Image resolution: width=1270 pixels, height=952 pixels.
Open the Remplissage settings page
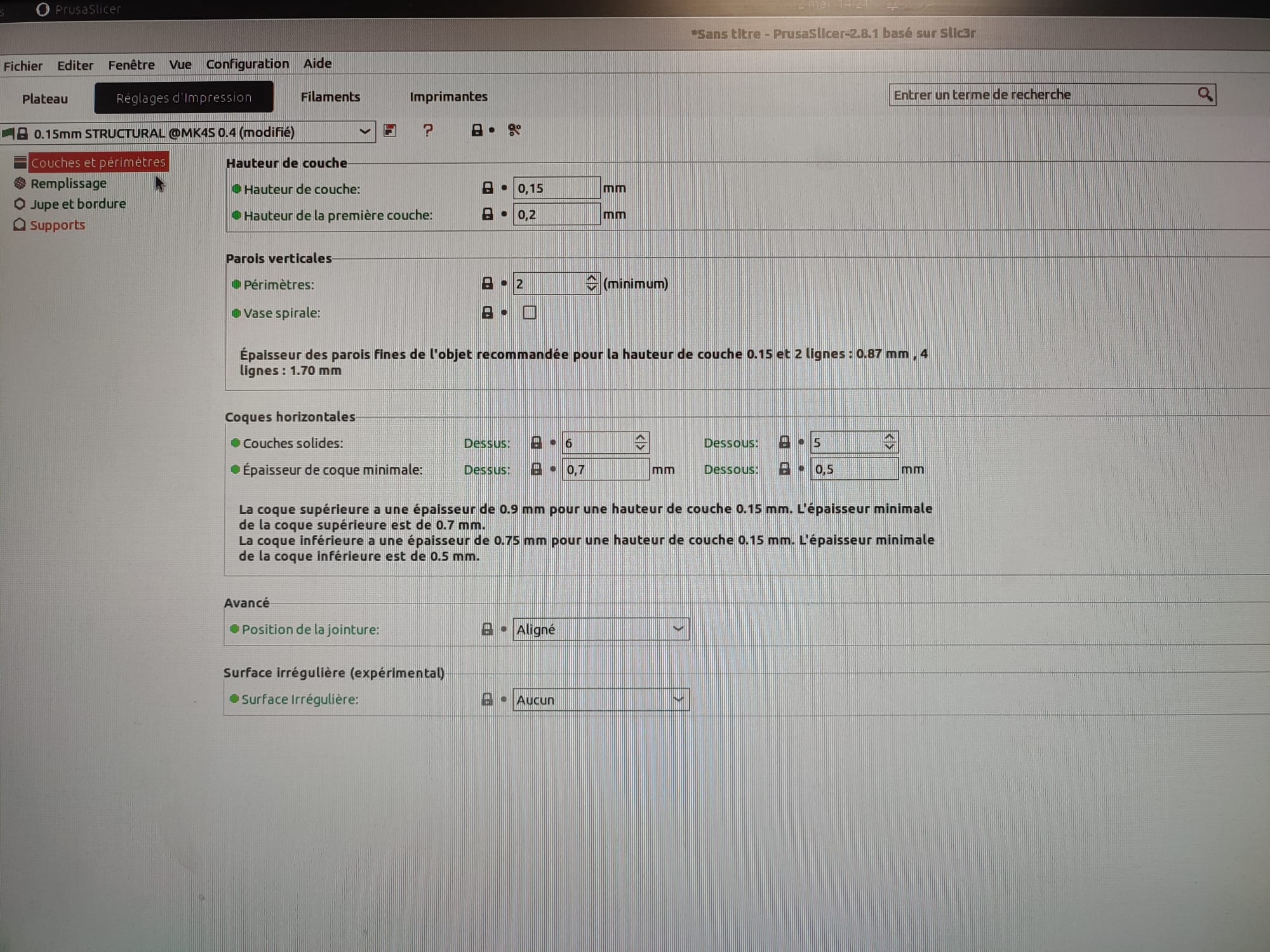(x=69, y=183)
